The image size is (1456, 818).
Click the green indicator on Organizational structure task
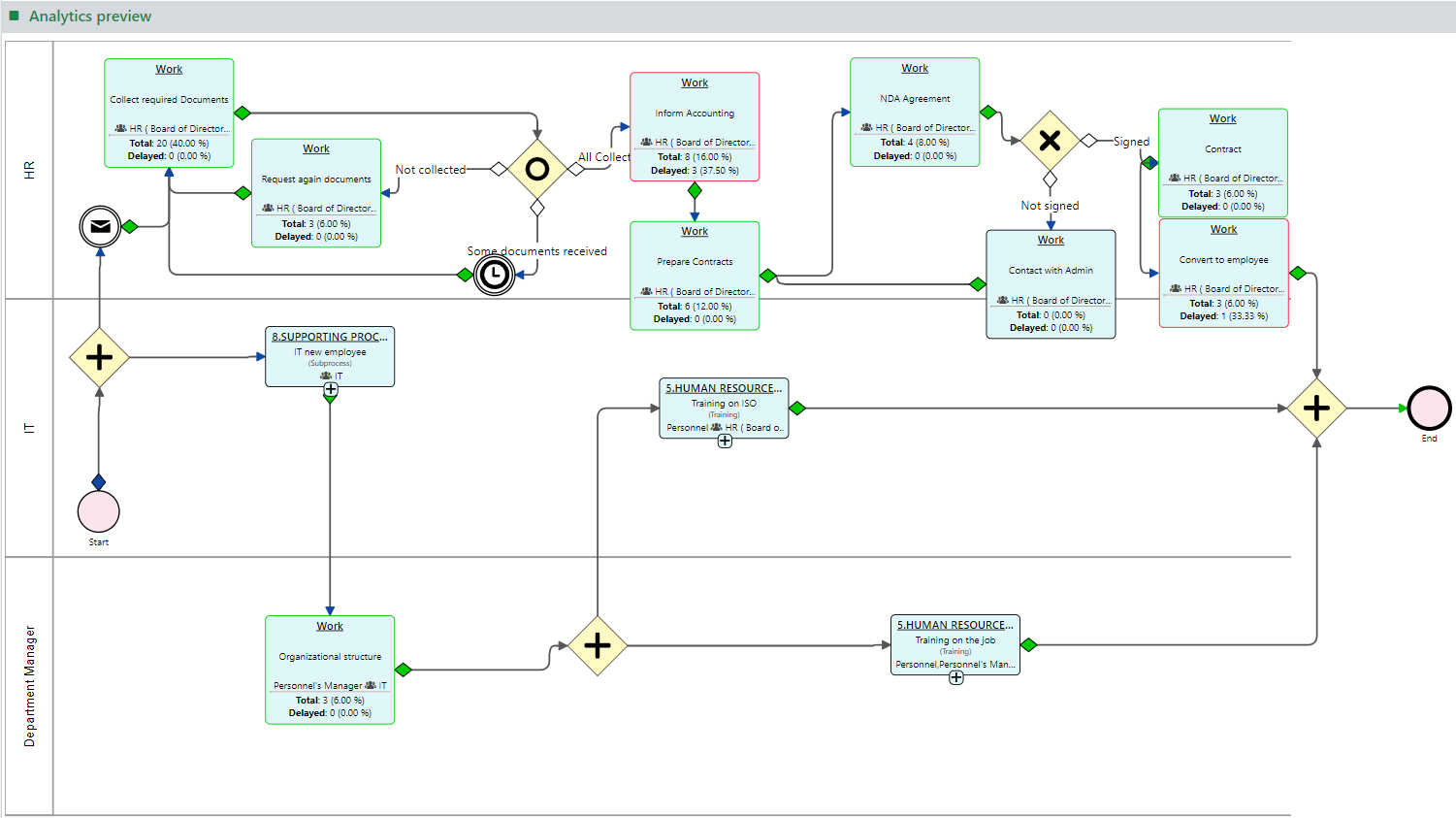pos(404,670)
